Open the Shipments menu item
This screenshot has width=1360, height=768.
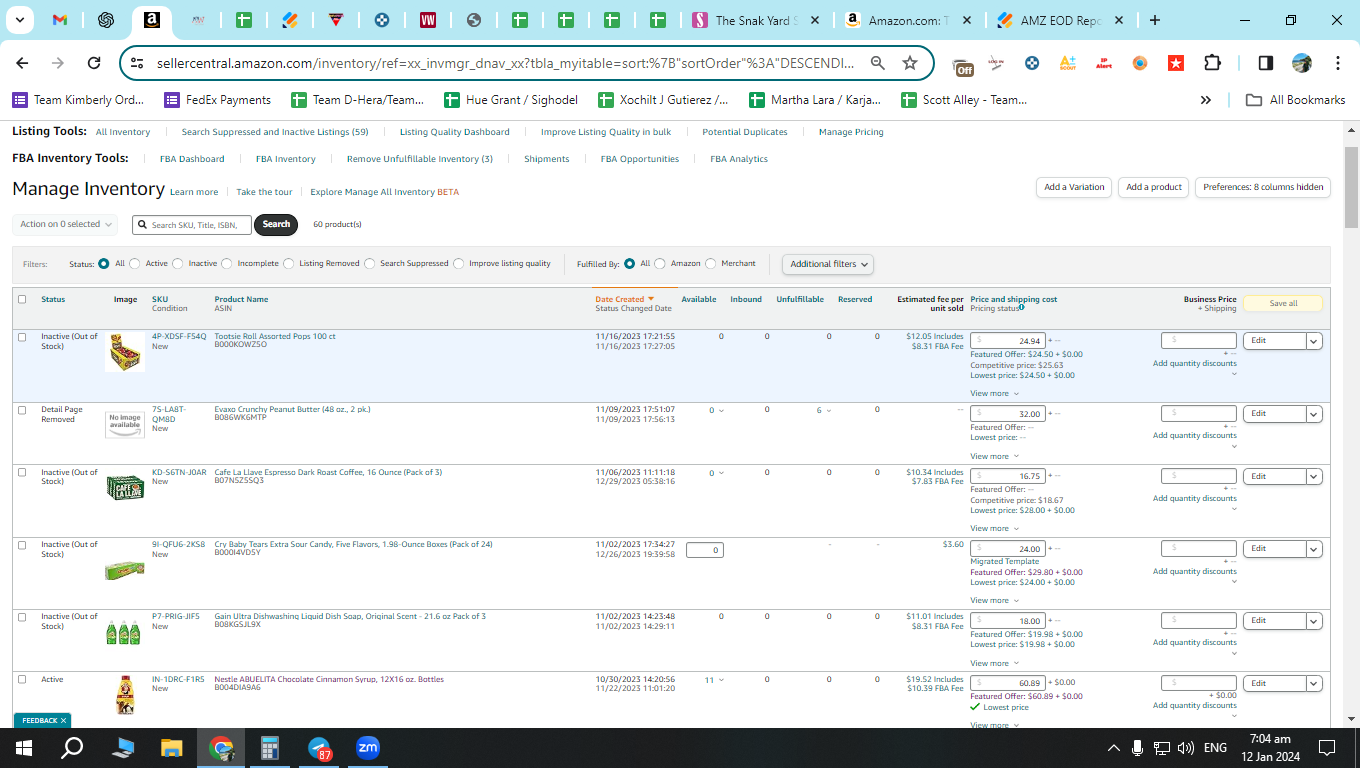tap(547, 159)
